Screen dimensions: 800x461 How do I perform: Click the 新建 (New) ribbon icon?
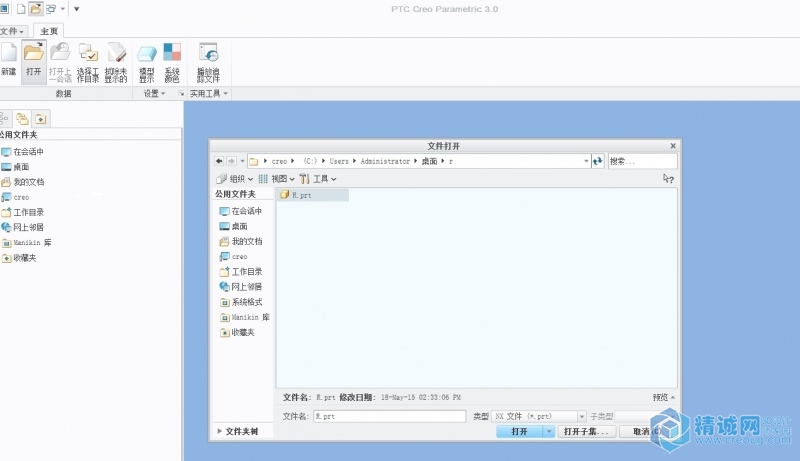[9, 61]
